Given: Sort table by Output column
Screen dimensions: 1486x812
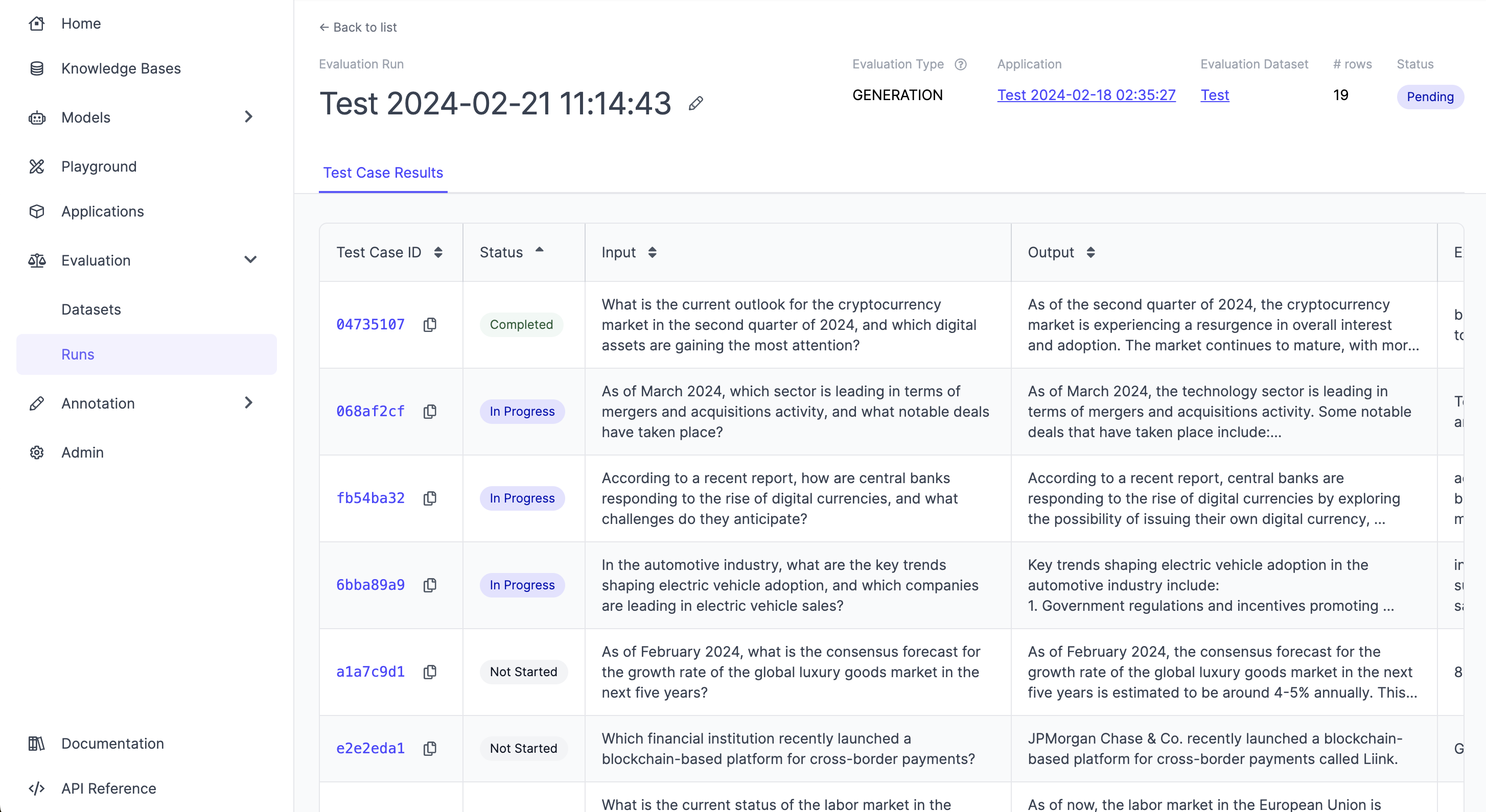Looking at the screenshot, I should pos(1090,253).
